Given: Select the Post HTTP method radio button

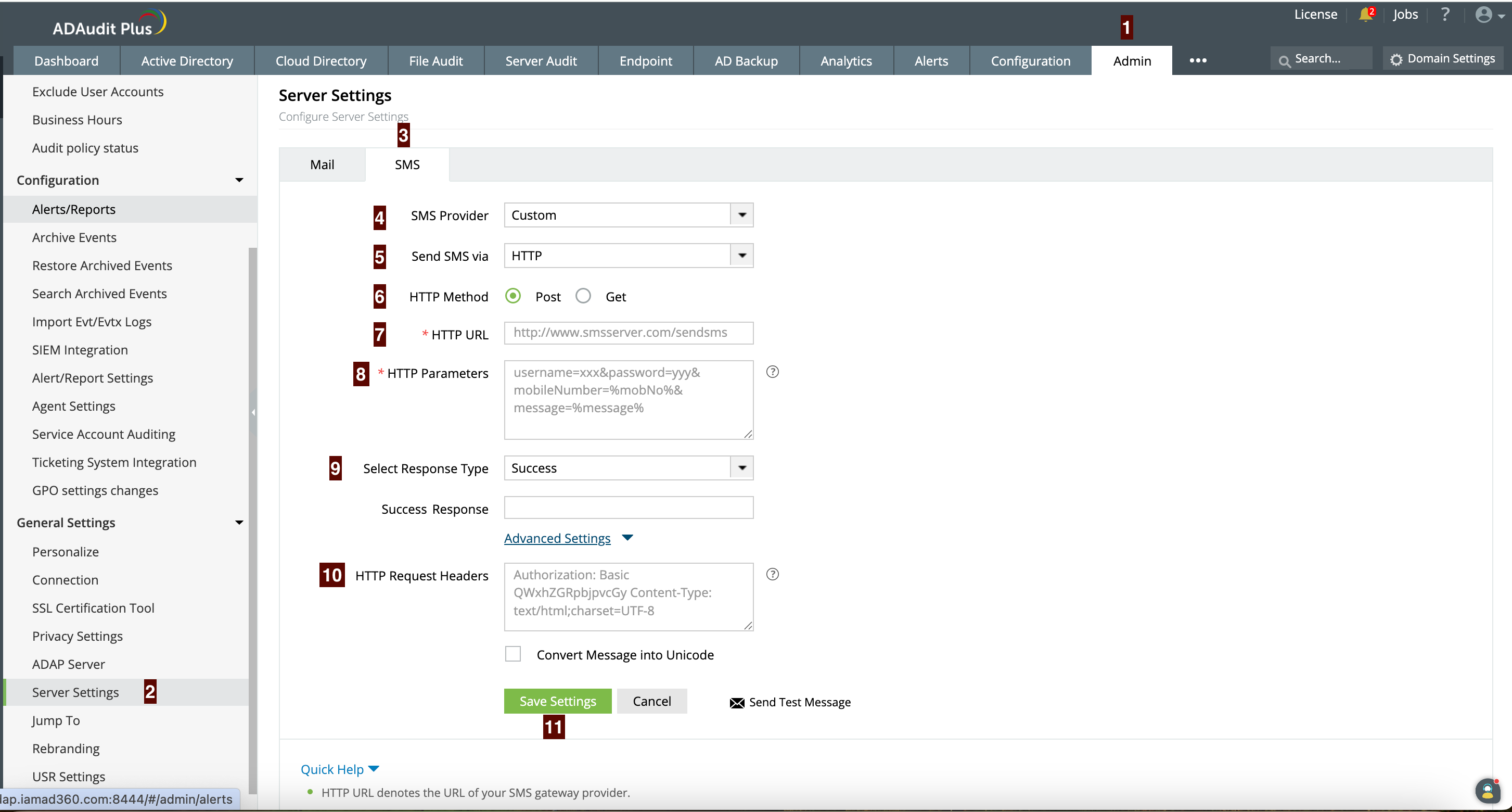Looking at the screenshot, I should tap(513, 296).
